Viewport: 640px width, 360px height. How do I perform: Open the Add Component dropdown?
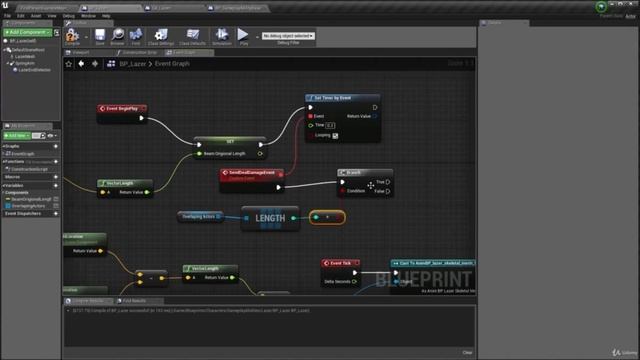point(28,32)
